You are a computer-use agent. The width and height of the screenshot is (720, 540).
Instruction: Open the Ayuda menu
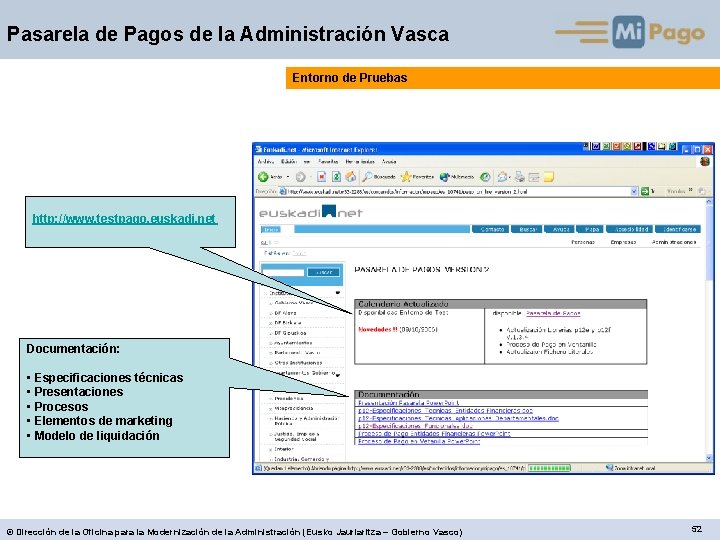click(389, 162)
